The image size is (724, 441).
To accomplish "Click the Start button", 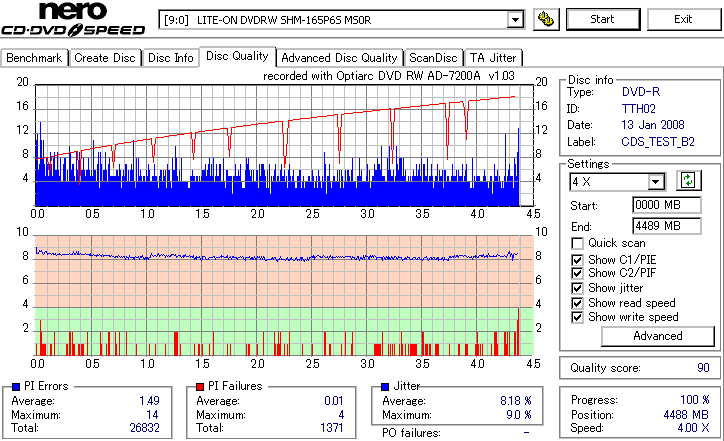I will tap(603, 19).
